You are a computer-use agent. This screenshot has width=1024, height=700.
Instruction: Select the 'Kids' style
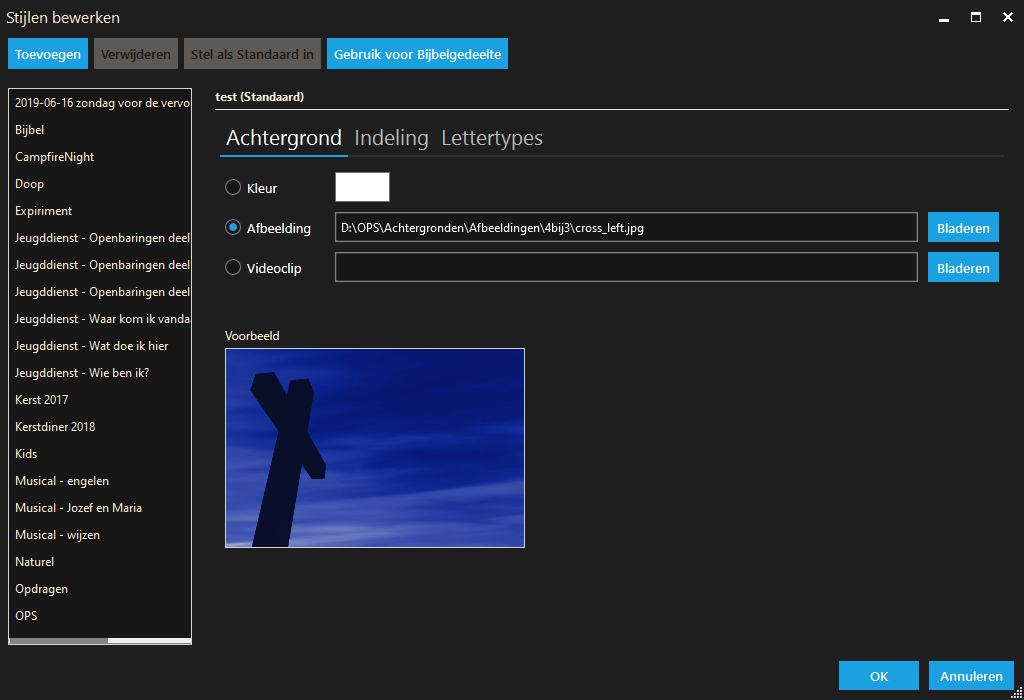[100, 453]
